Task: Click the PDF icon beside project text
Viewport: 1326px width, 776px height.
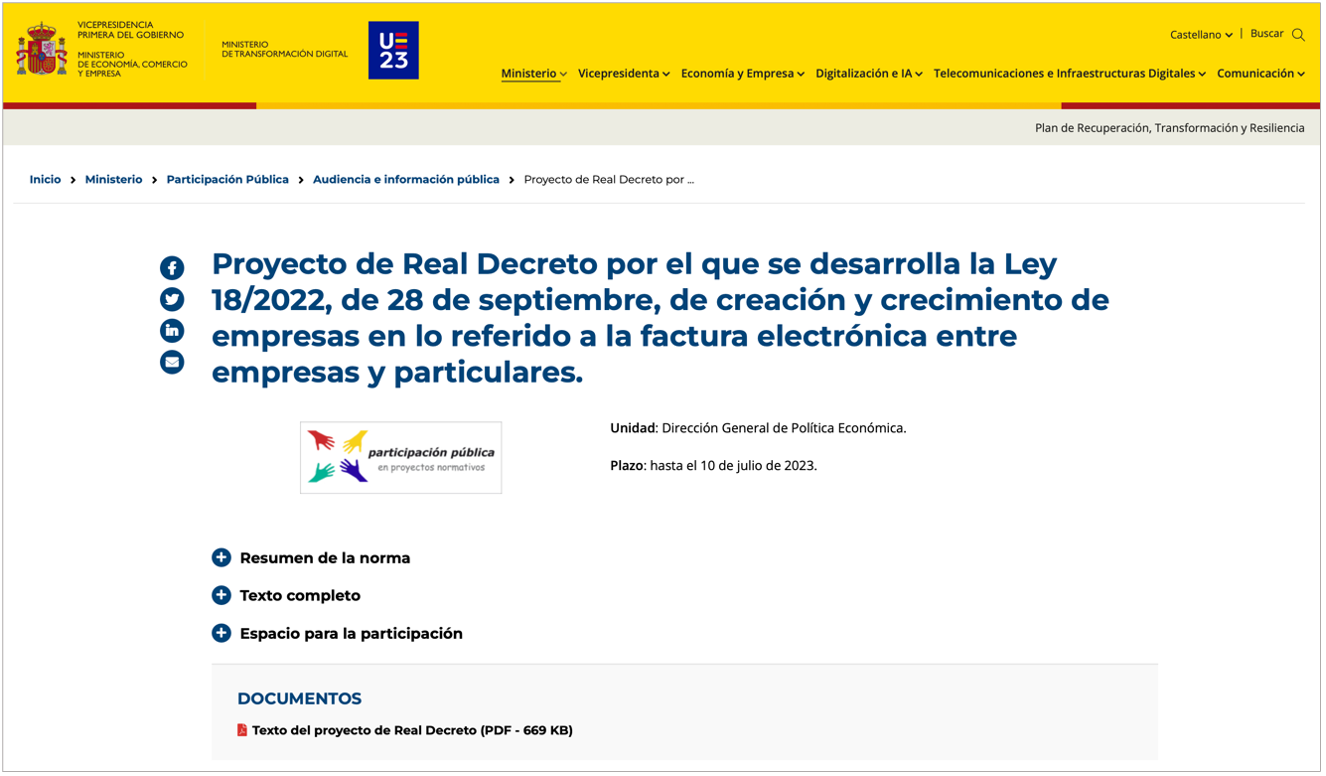Action: [x=242, y=730]
